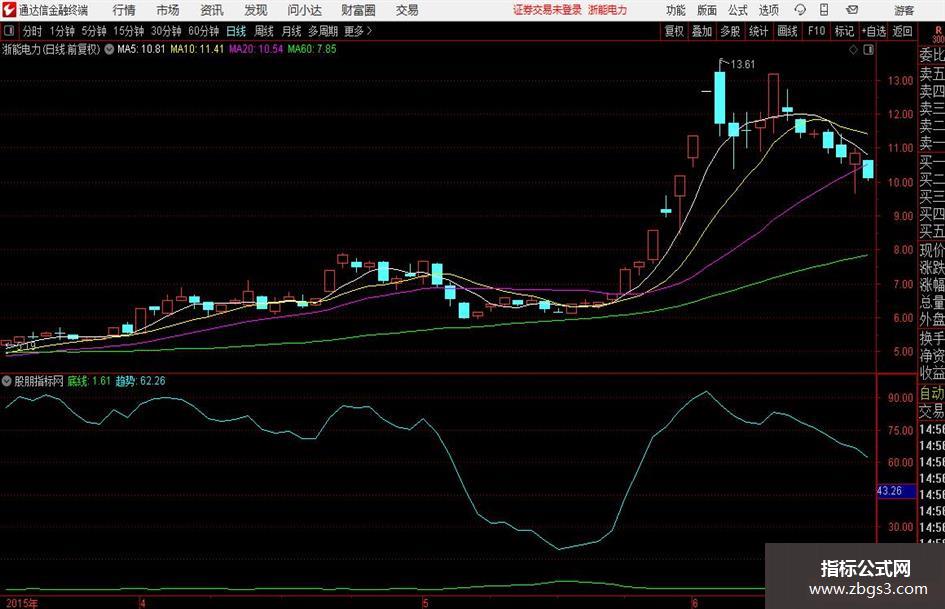This screenshot has width=945, height=609.
Task: Click the 标记 mark button
Action: 844,31
